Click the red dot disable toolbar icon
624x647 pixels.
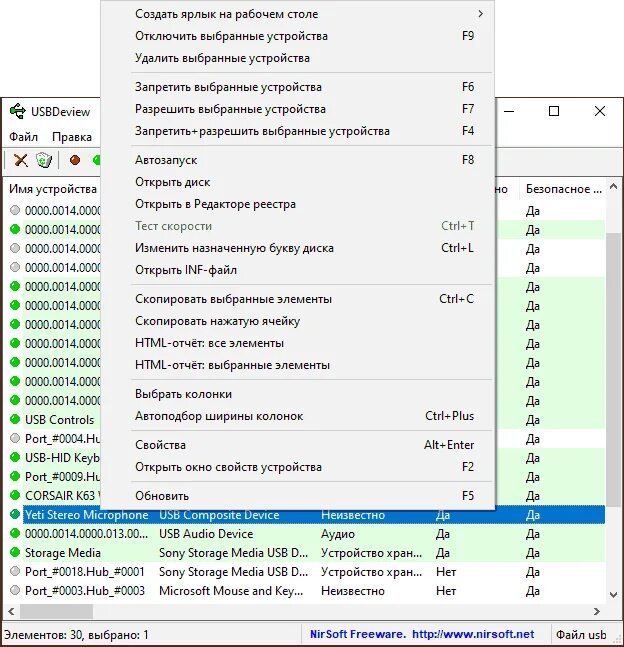75,160
